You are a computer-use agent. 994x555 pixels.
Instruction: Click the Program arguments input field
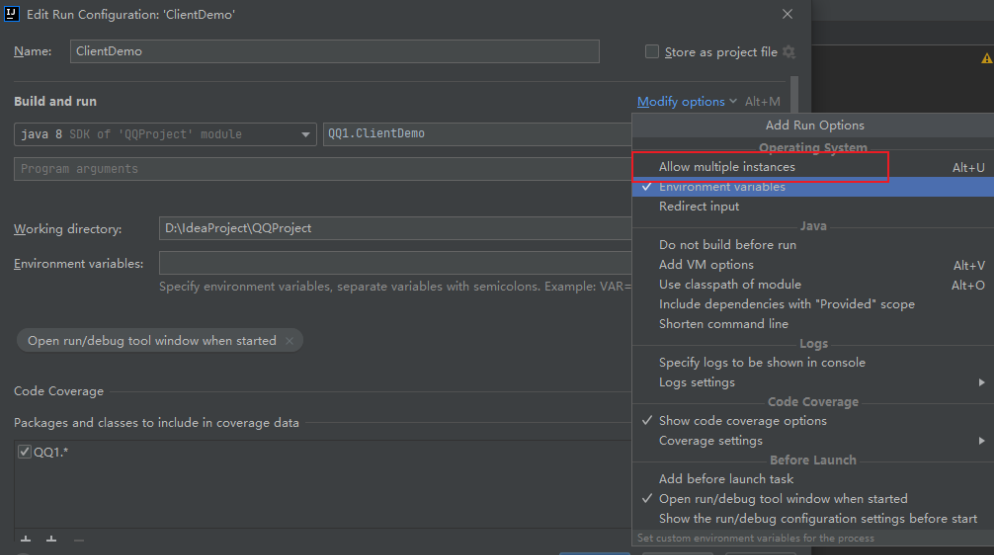320,169
